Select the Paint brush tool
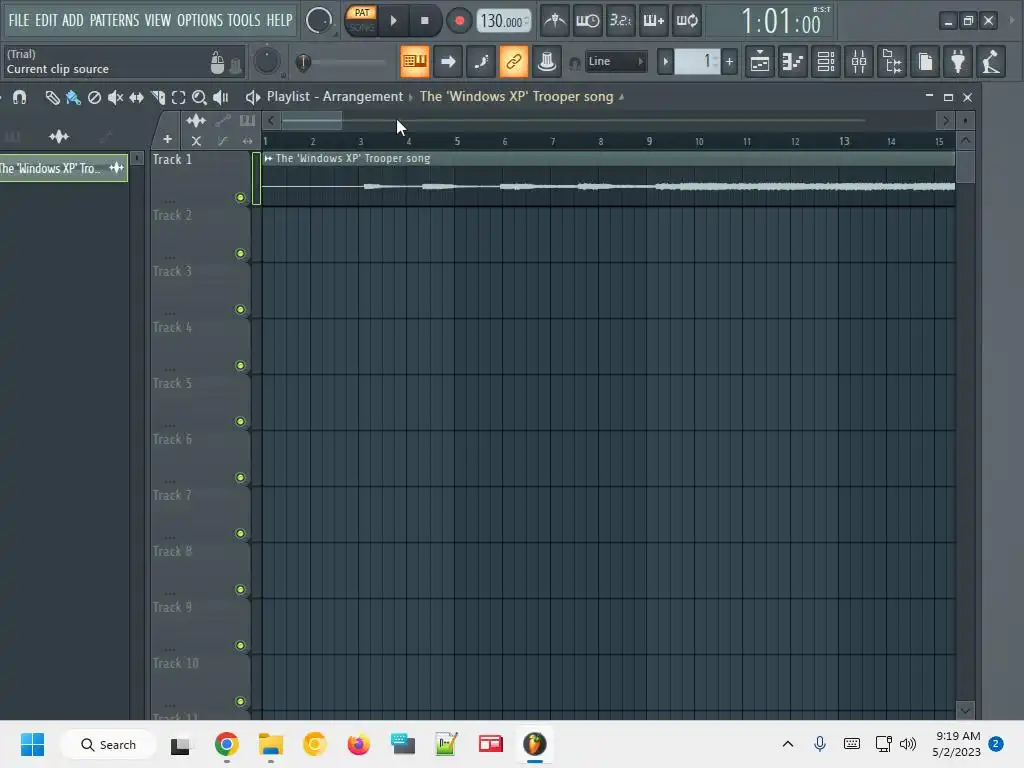The width and height of the screenshot is (1024, 768). (x=73, y=98)
